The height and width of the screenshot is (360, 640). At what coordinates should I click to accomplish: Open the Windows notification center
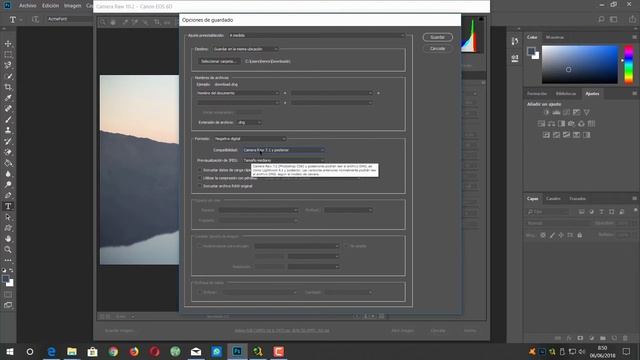[627, 351]
